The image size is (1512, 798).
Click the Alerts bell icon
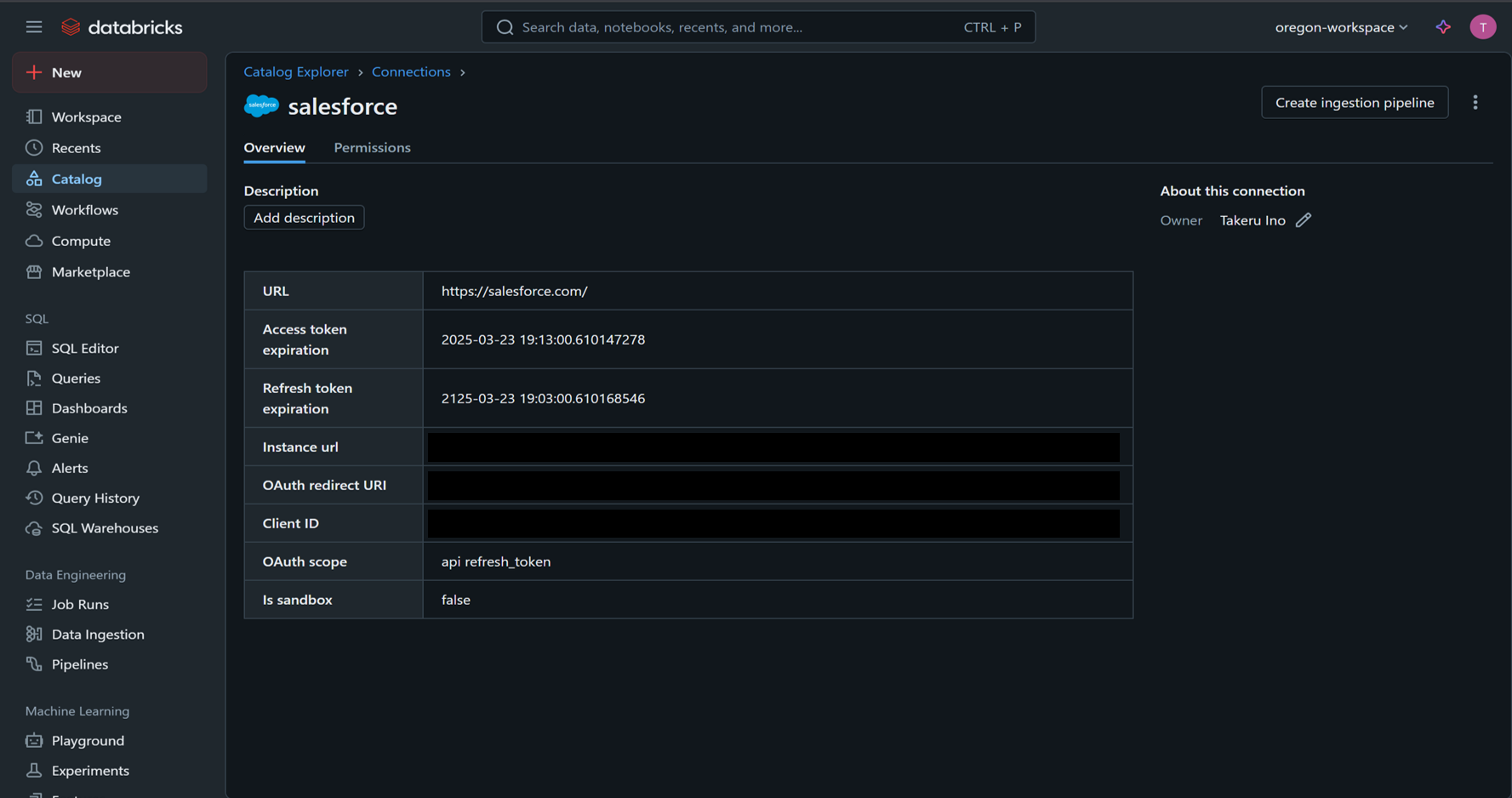click(34, 468)
